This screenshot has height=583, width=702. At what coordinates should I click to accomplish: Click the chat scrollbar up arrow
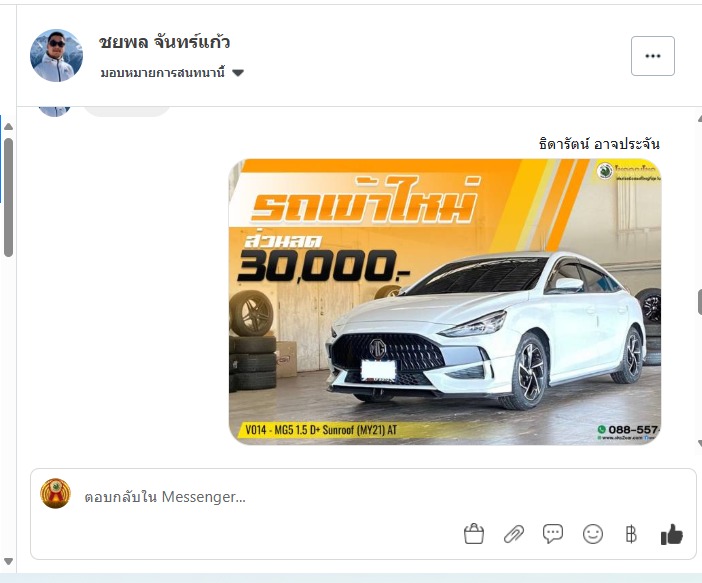(x=700, y=118)
